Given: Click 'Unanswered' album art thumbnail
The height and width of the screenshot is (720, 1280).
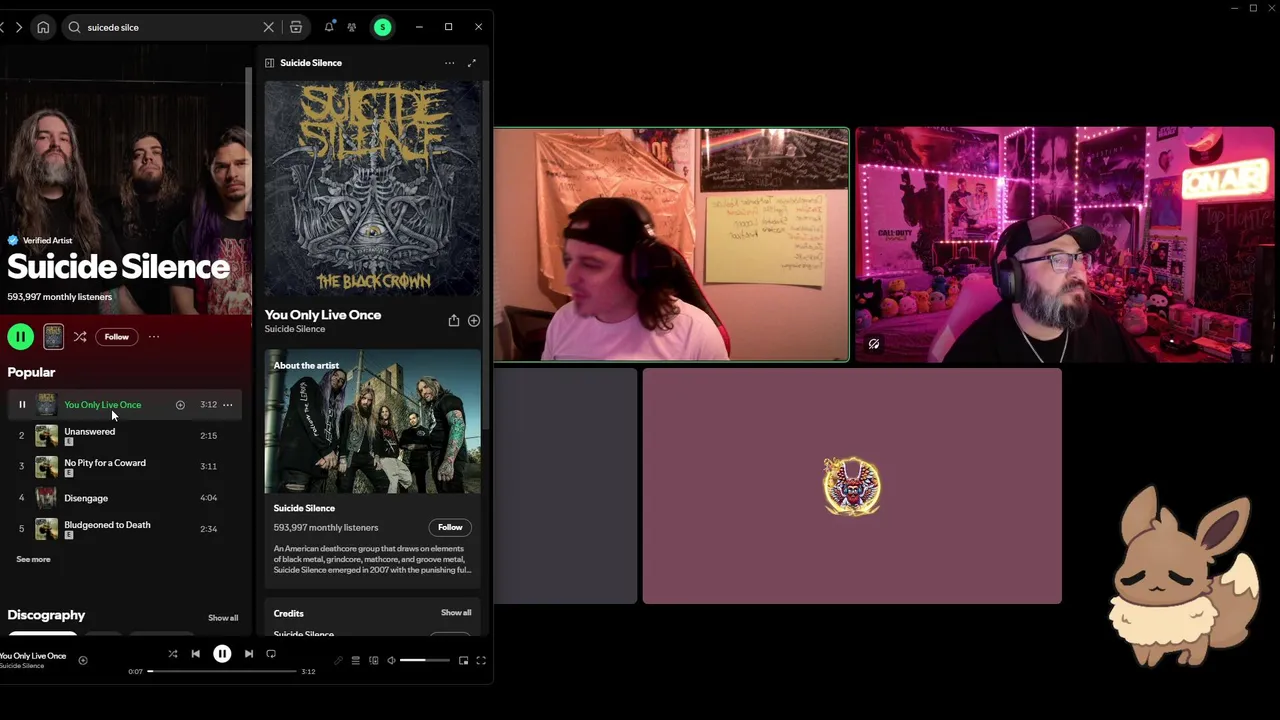Looking at the screenshot, I should [47, 436].
